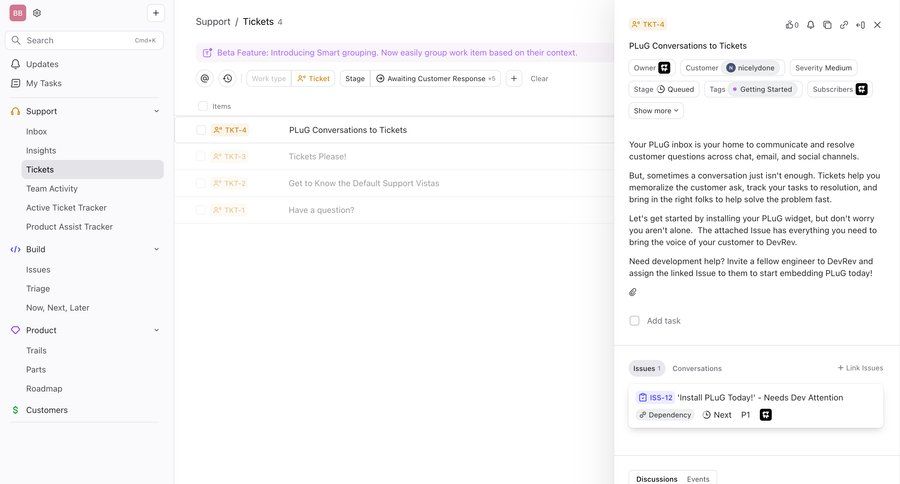
Task: Edit the Getting Started tag
Action: tap(762, 89)
